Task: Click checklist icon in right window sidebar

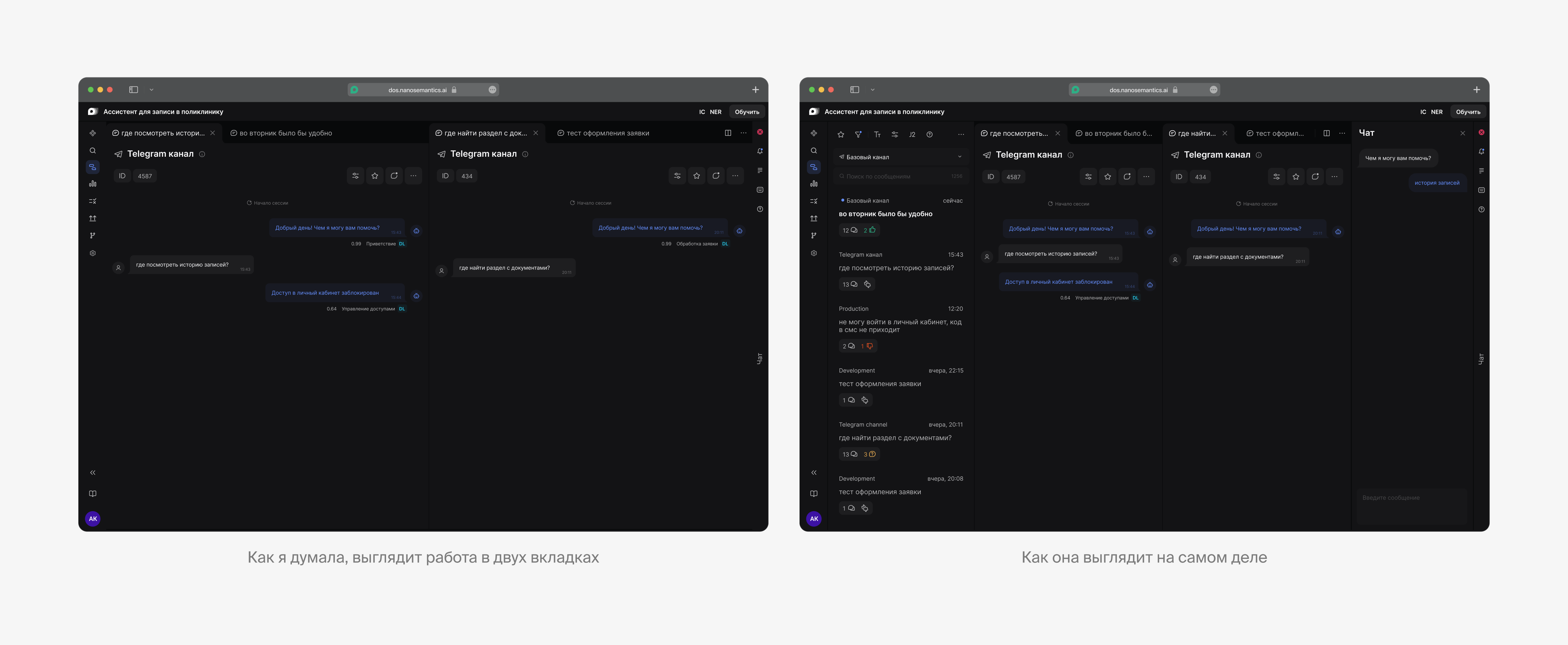Action: (x=814, y=201)
